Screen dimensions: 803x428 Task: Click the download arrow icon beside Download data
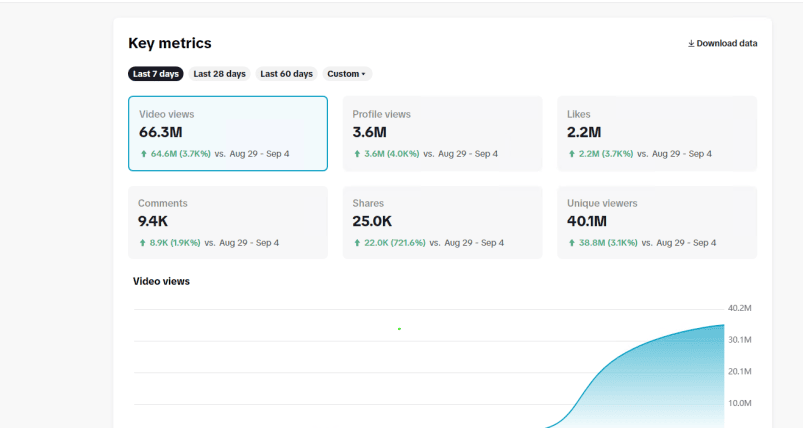pos(691,44)
